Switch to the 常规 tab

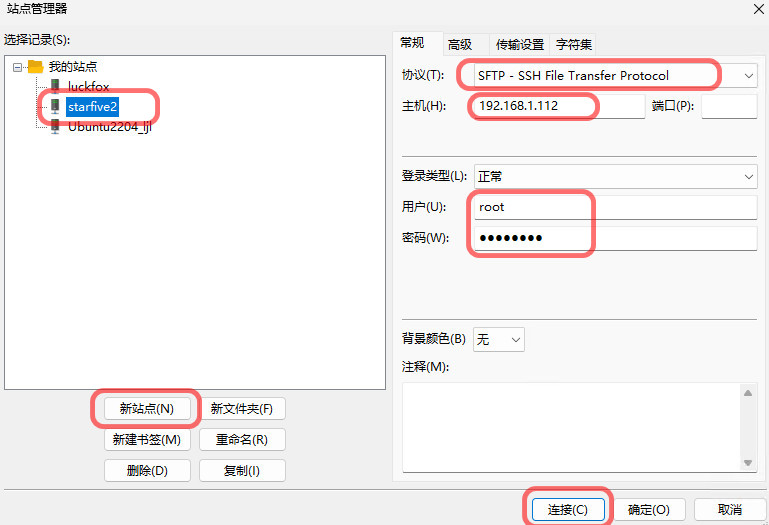(x=417, y=43)
